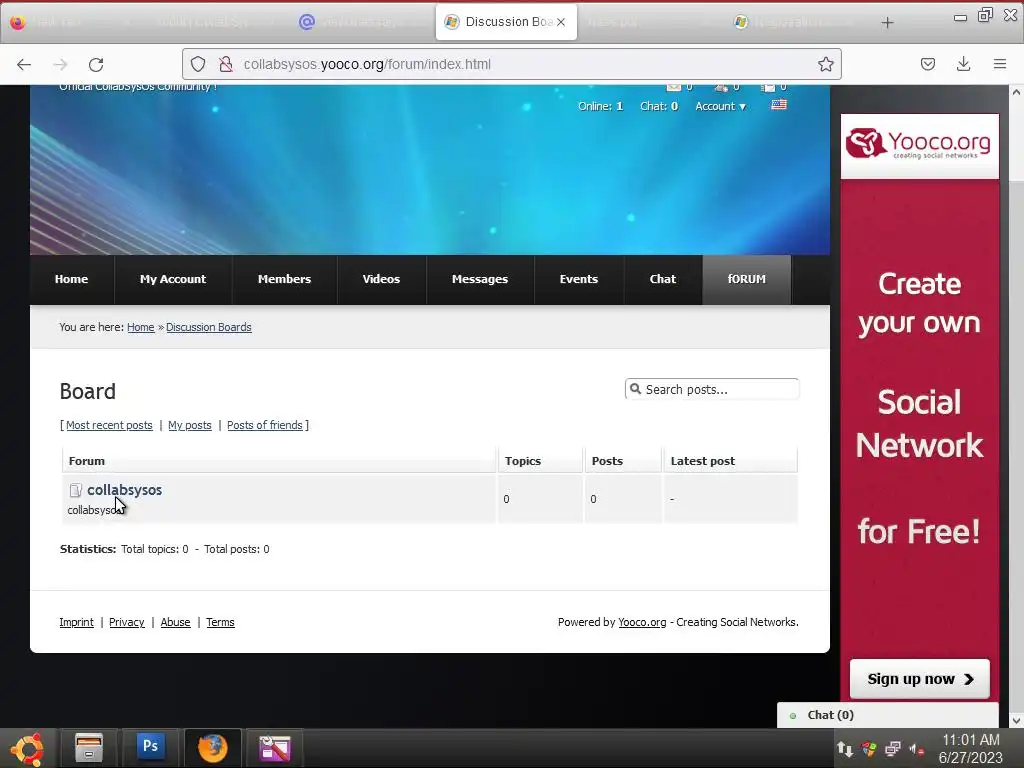Click the Search posts input field
The width and height of the screenshot is (1024, 768).
coord(712,389)
